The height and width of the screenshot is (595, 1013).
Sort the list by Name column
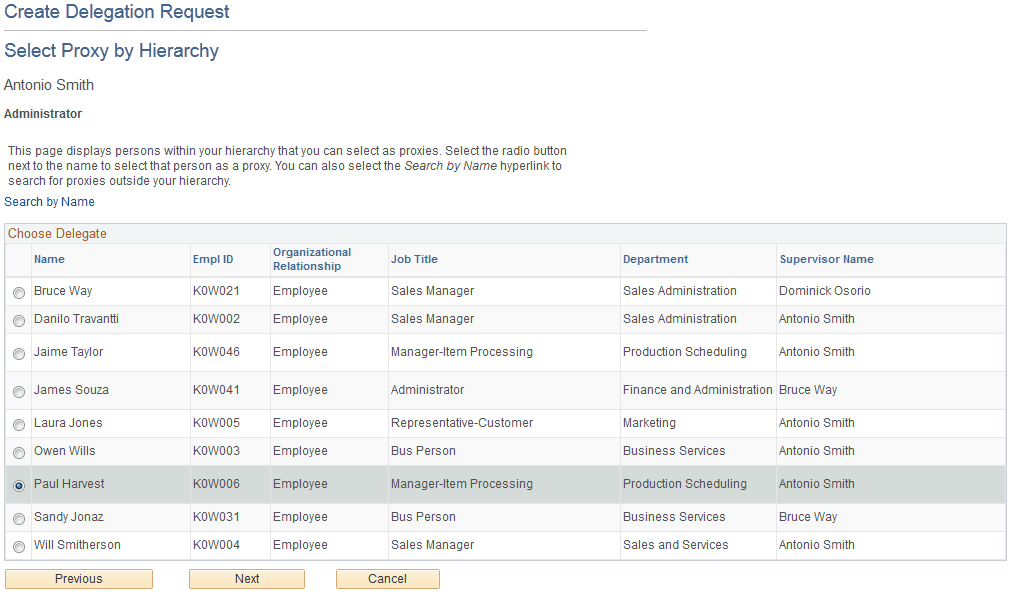(48, 258)
